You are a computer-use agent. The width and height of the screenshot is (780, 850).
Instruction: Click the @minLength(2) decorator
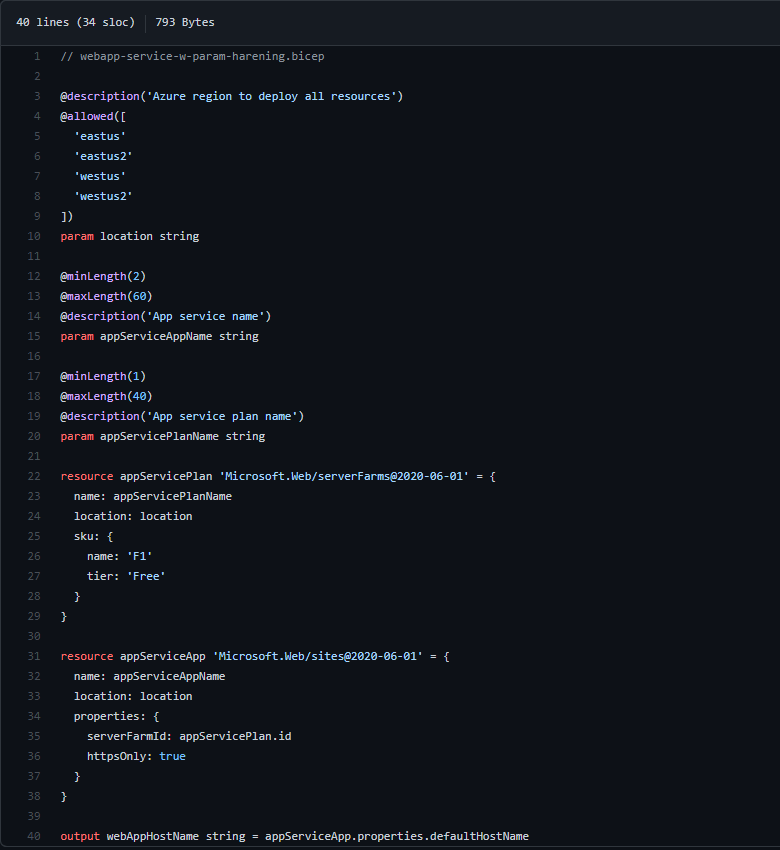(103, 276)
